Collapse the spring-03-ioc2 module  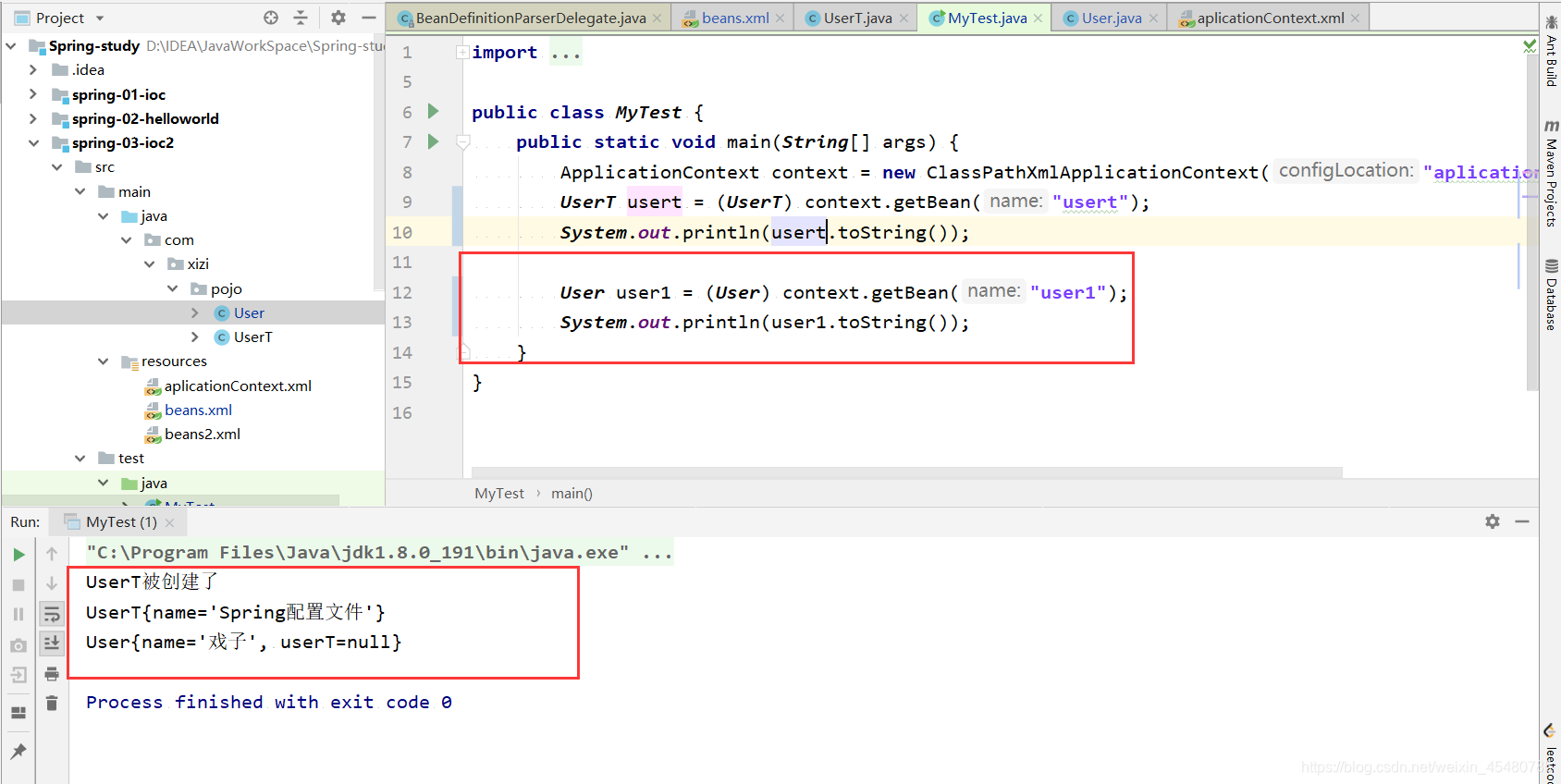[33, 142]
